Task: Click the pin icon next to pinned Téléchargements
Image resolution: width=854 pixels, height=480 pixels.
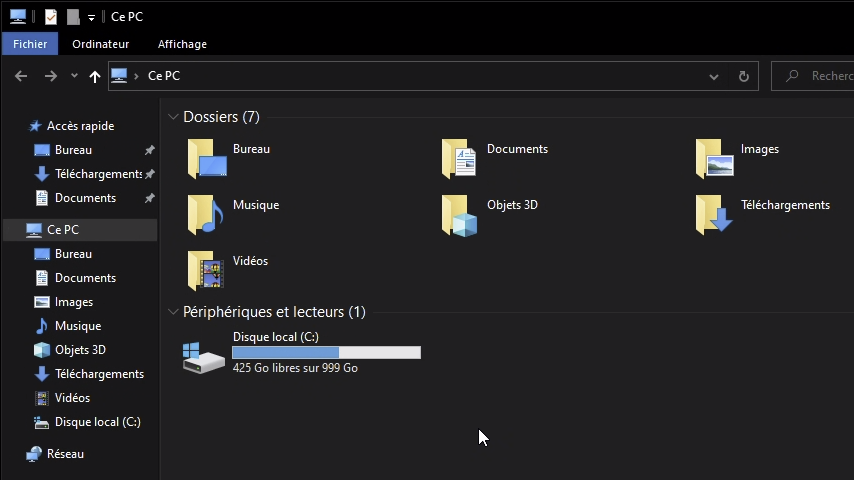Action: tap(150, 174)
